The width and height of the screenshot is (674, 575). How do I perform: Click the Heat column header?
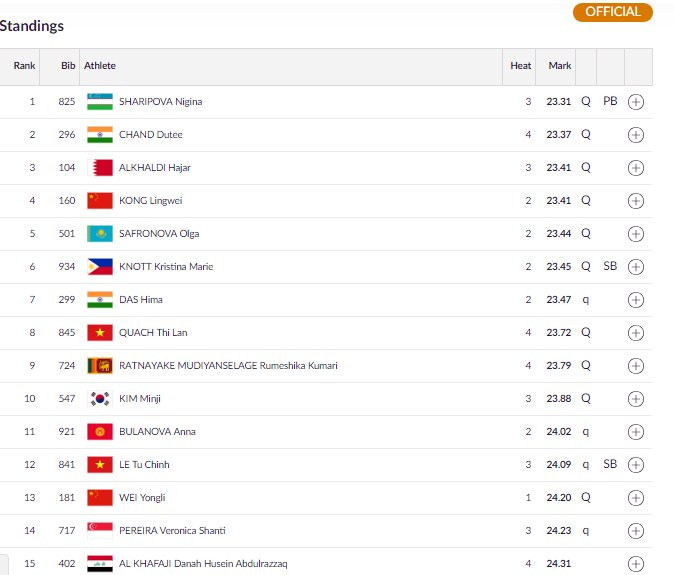(521, 66)
